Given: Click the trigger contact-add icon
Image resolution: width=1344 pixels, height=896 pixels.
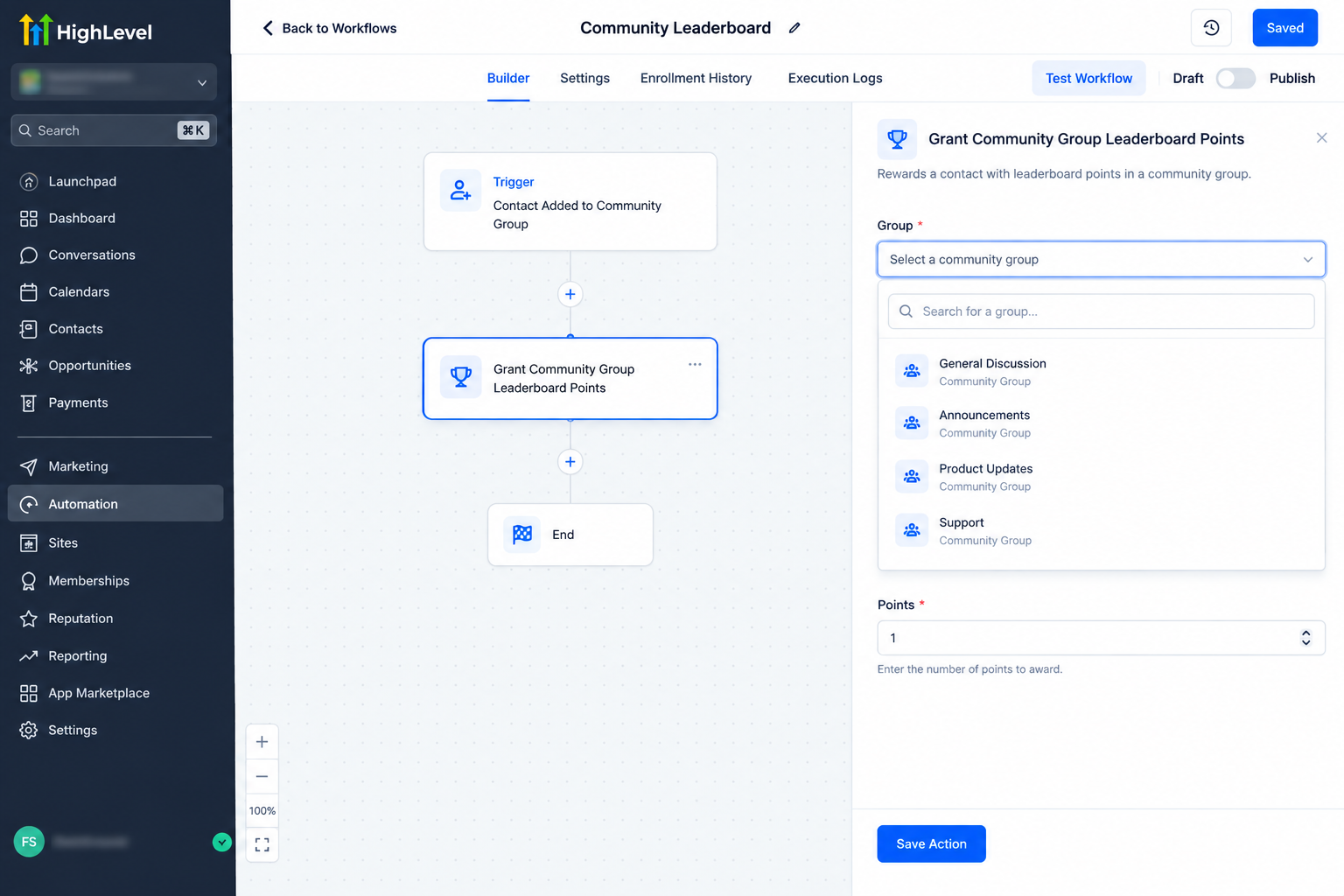Looking at the screenshot, I should coord(461,190).
